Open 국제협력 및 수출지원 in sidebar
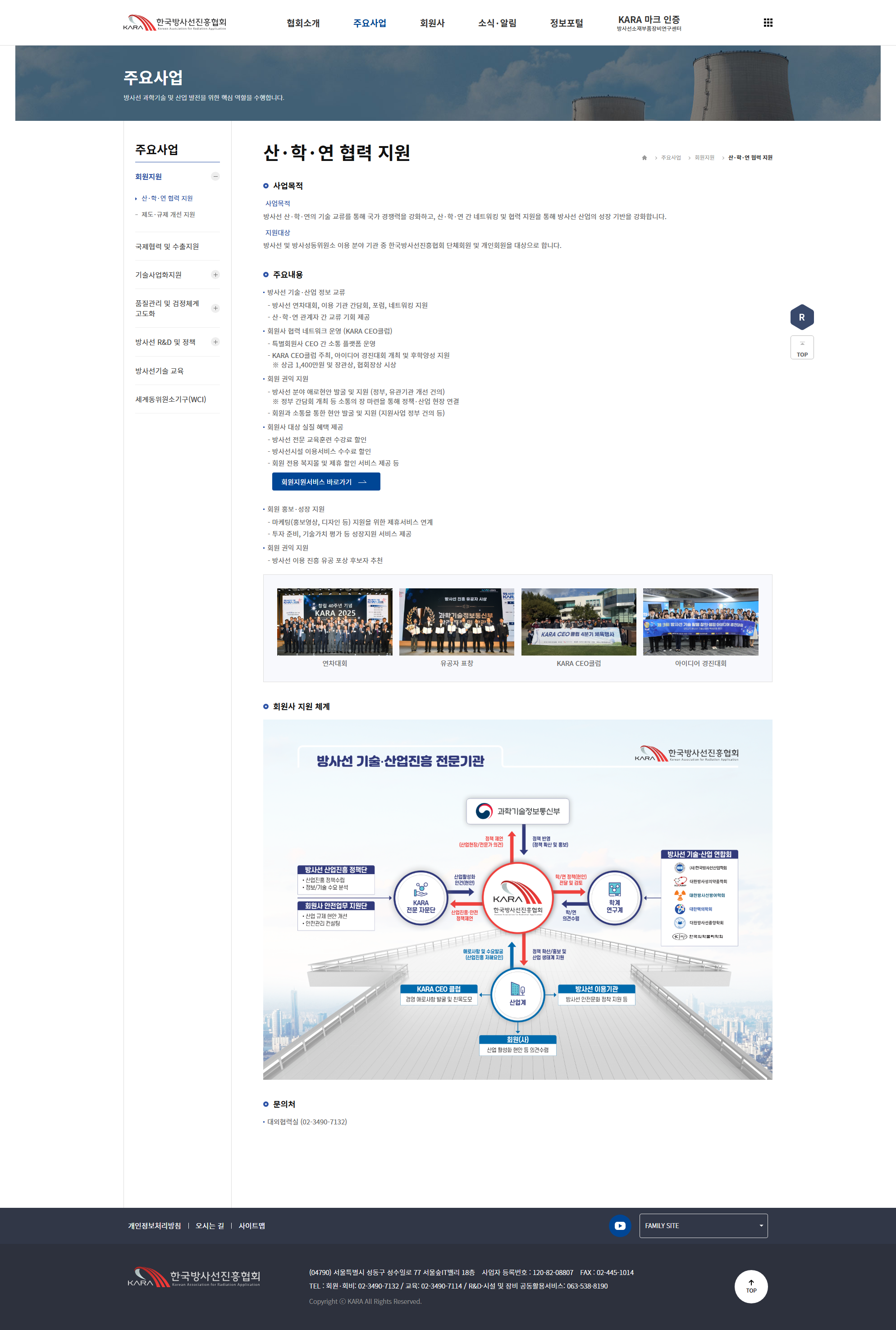 click(167, 246)
